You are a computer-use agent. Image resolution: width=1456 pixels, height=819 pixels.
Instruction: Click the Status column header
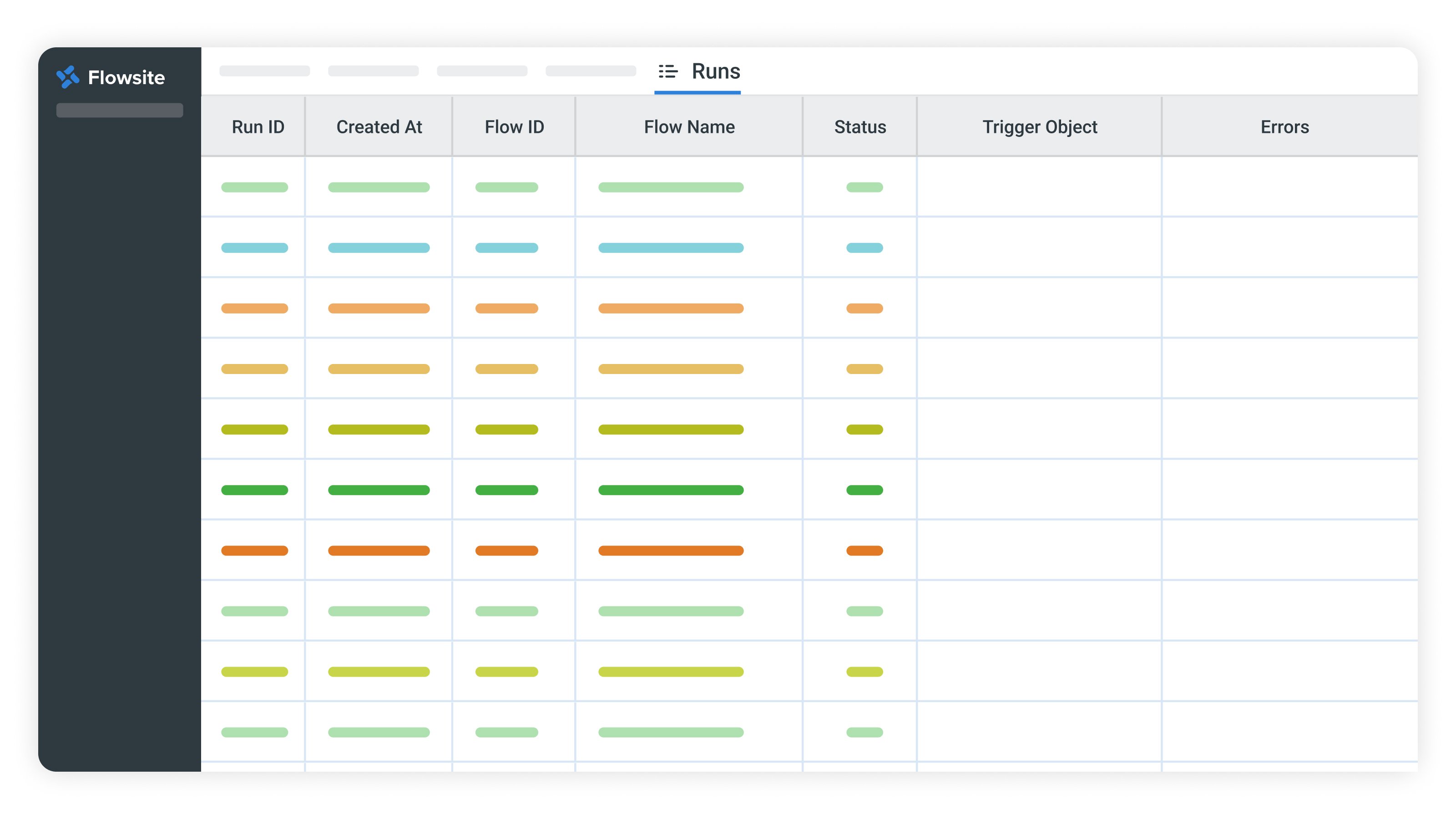(x=859, y=126)
